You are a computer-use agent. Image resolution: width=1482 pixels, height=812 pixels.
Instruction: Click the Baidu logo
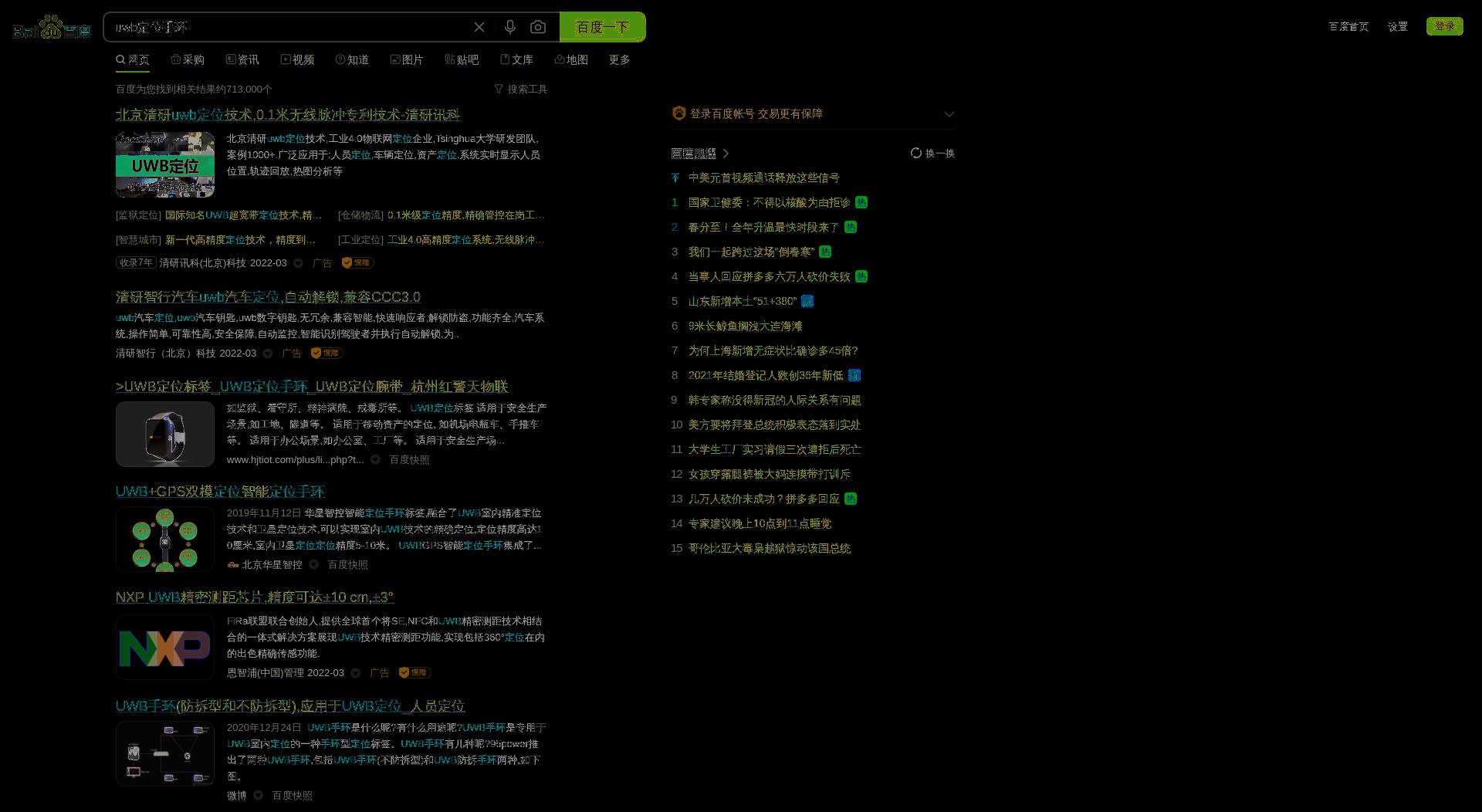coord(52,28)
